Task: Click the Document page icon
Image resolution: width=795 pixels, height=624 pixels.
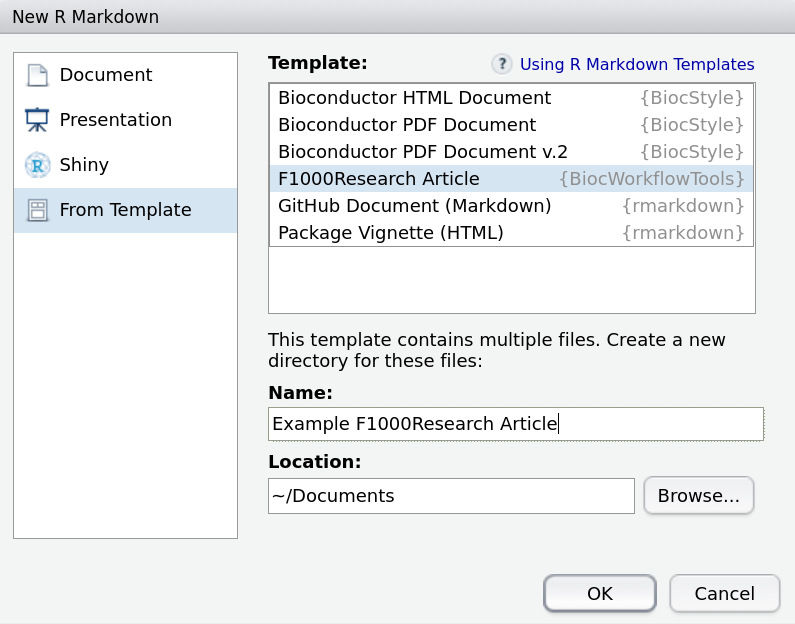Action: point(37,75)
